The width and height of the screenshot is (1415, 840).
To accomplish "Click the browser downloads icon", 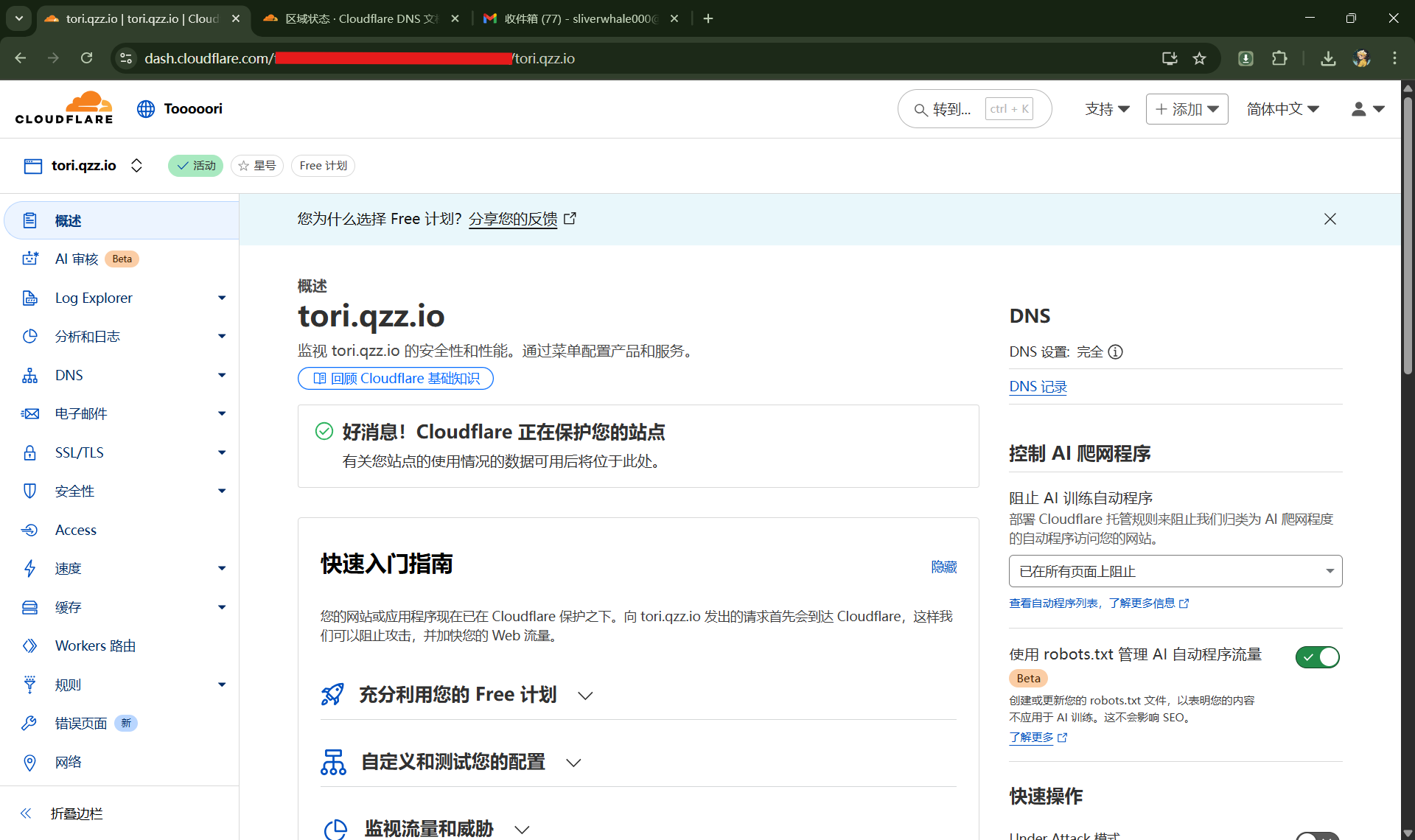I will [1328, 58].
